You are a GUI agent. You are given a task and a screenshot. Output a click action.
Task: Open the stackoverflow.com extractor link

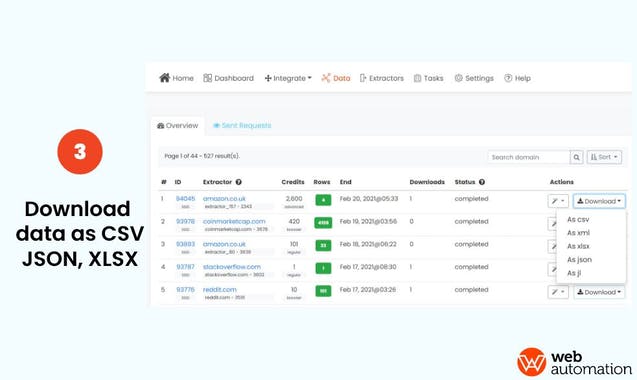point(232,267)
